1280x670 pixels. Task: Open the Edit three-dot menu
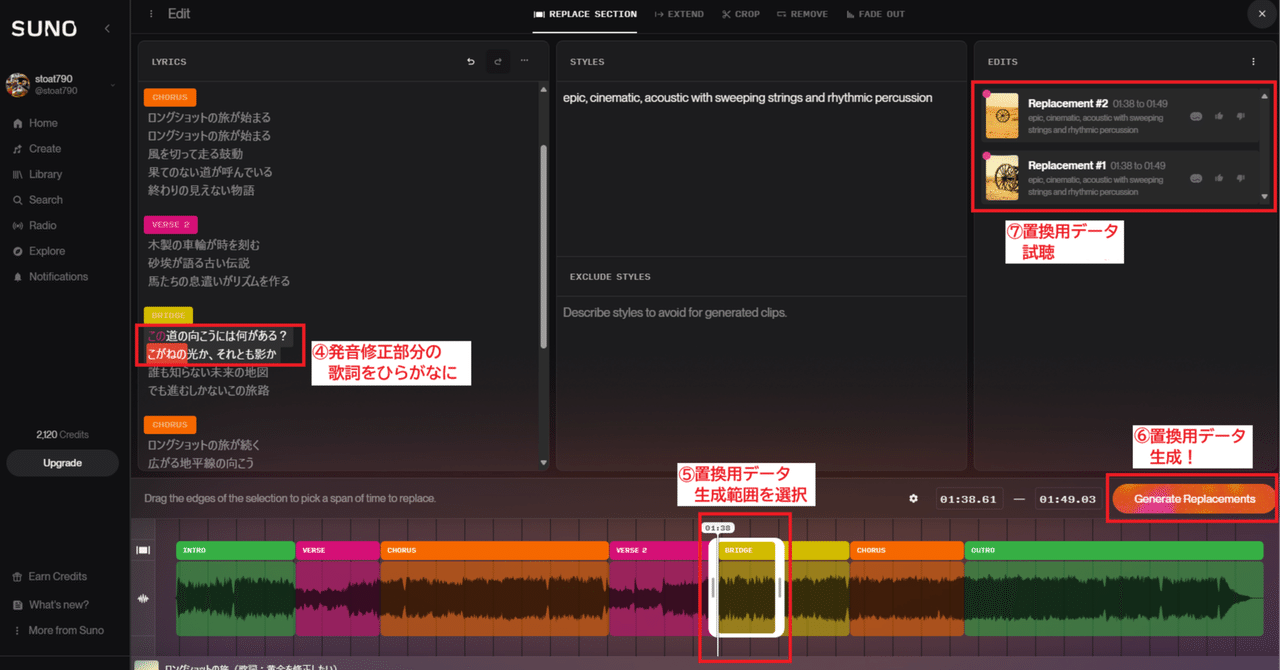pyautogui.click(x=151, y=14)
